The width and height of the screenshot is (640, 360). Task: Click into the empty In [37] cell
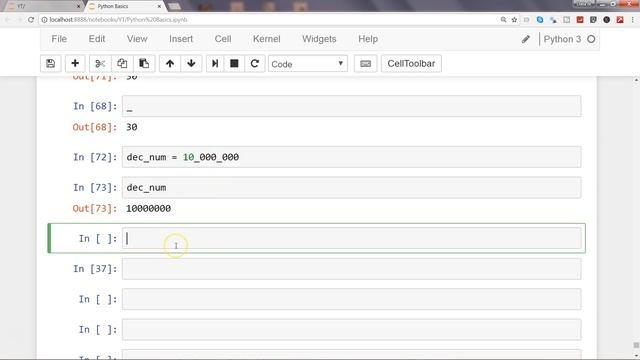[351, 269]
